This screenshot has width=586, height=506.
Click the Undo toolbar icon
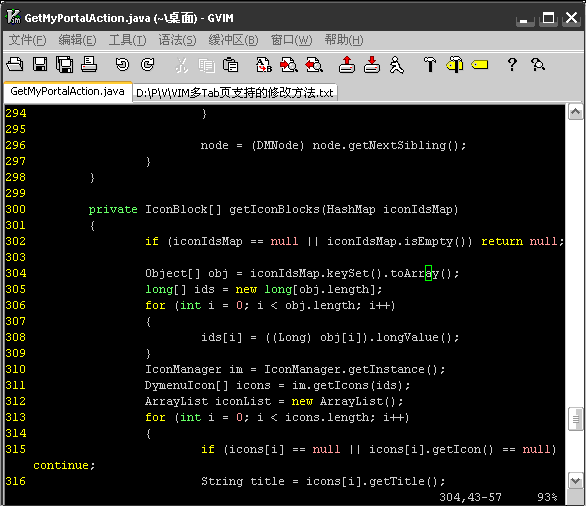point(122,65)
